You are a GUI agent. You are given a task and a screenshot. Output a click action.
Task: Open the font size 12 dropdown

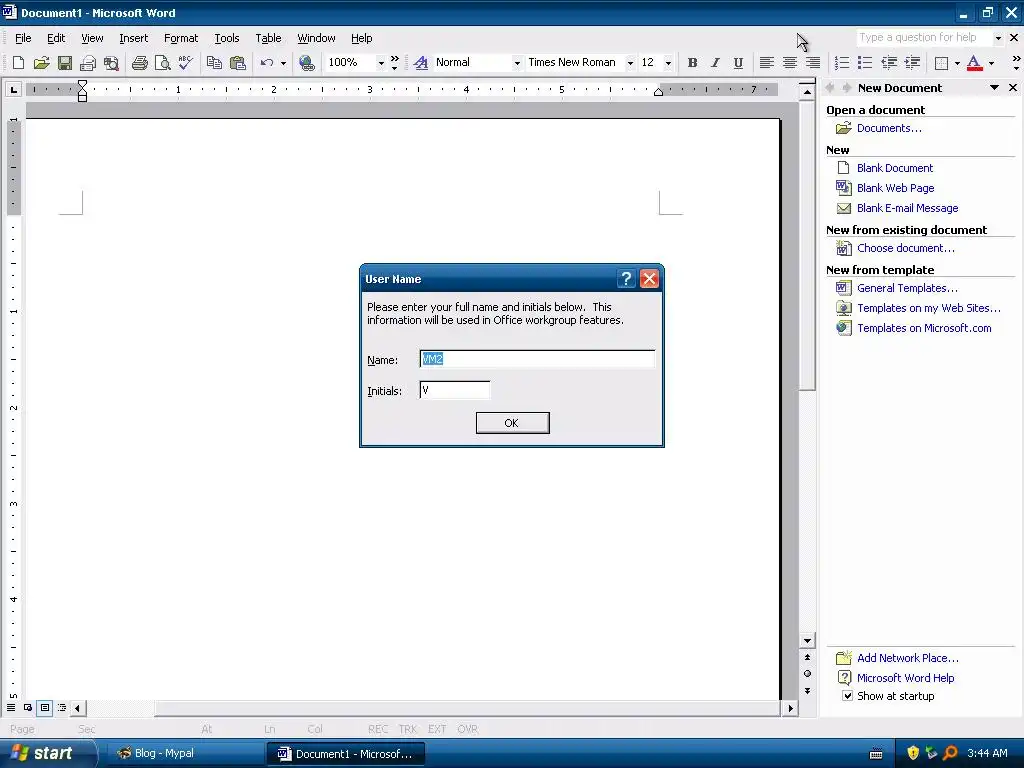pos(667,63)
